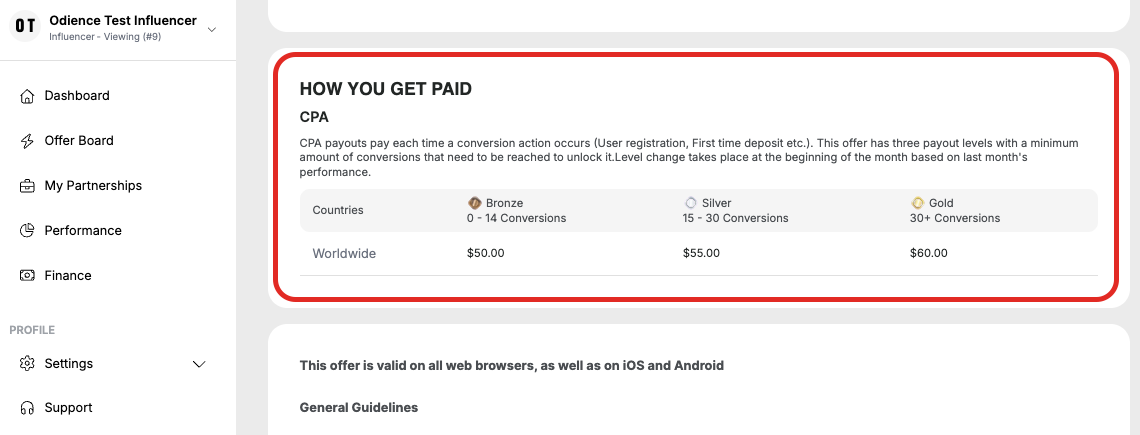Screen dimensions: 1140x435
Task: Click the Gold $60.00 payout value
Action: pyautogui.click(x=928, y=253)
